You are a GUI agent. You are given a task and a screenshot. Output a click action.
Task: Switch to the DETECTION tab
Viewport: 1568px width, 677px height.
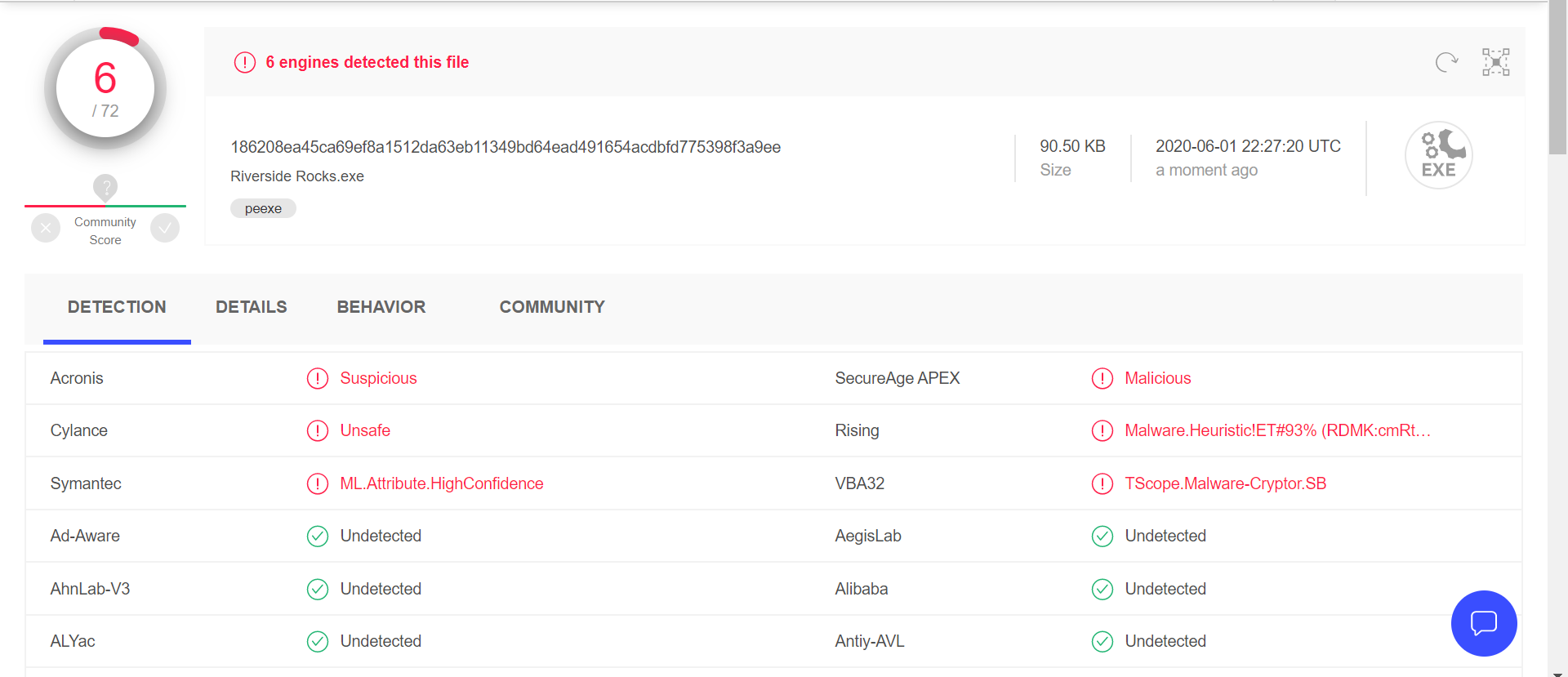click(117, 307)
